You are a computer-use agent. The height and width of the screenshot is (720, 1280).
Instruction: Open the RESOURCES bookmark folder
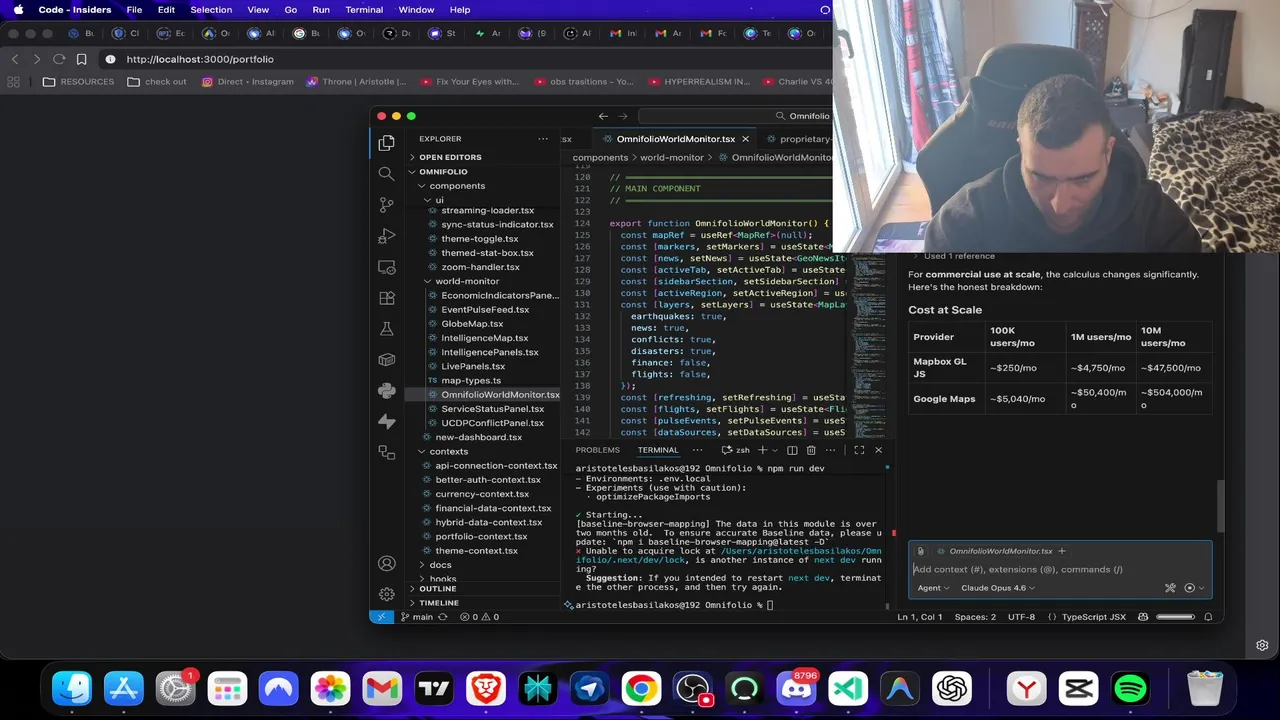coord(78,82)
